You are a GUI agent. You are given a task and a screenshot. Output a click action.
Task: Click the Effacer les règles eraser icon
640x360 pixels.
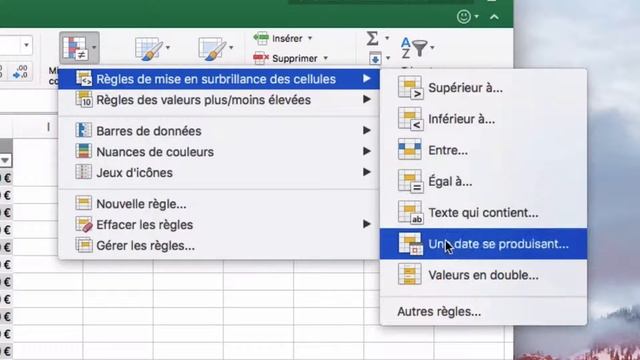pyautogui.click(x=84, y=224)
